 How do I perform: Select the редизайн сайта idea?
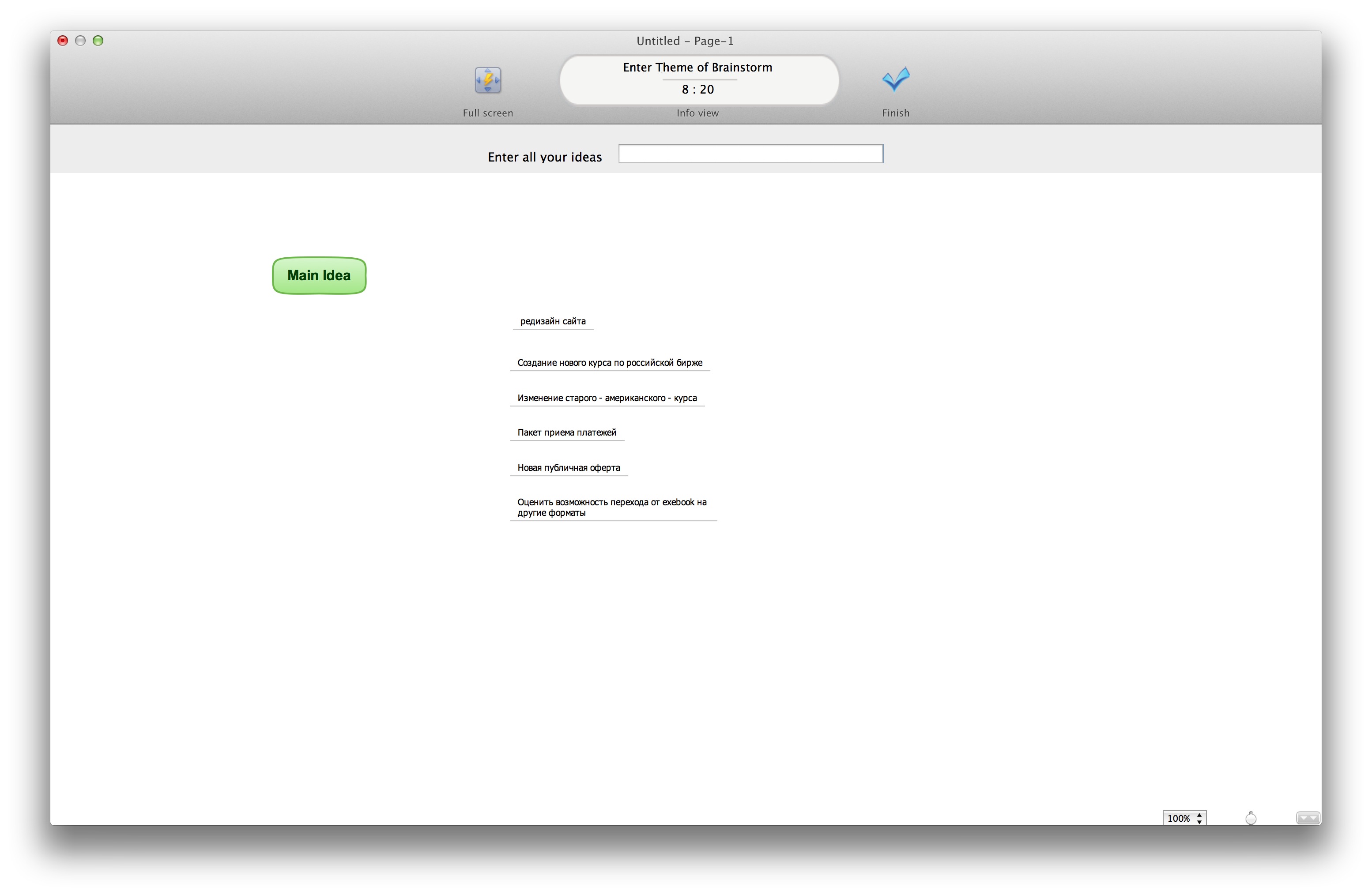[552, 321]
